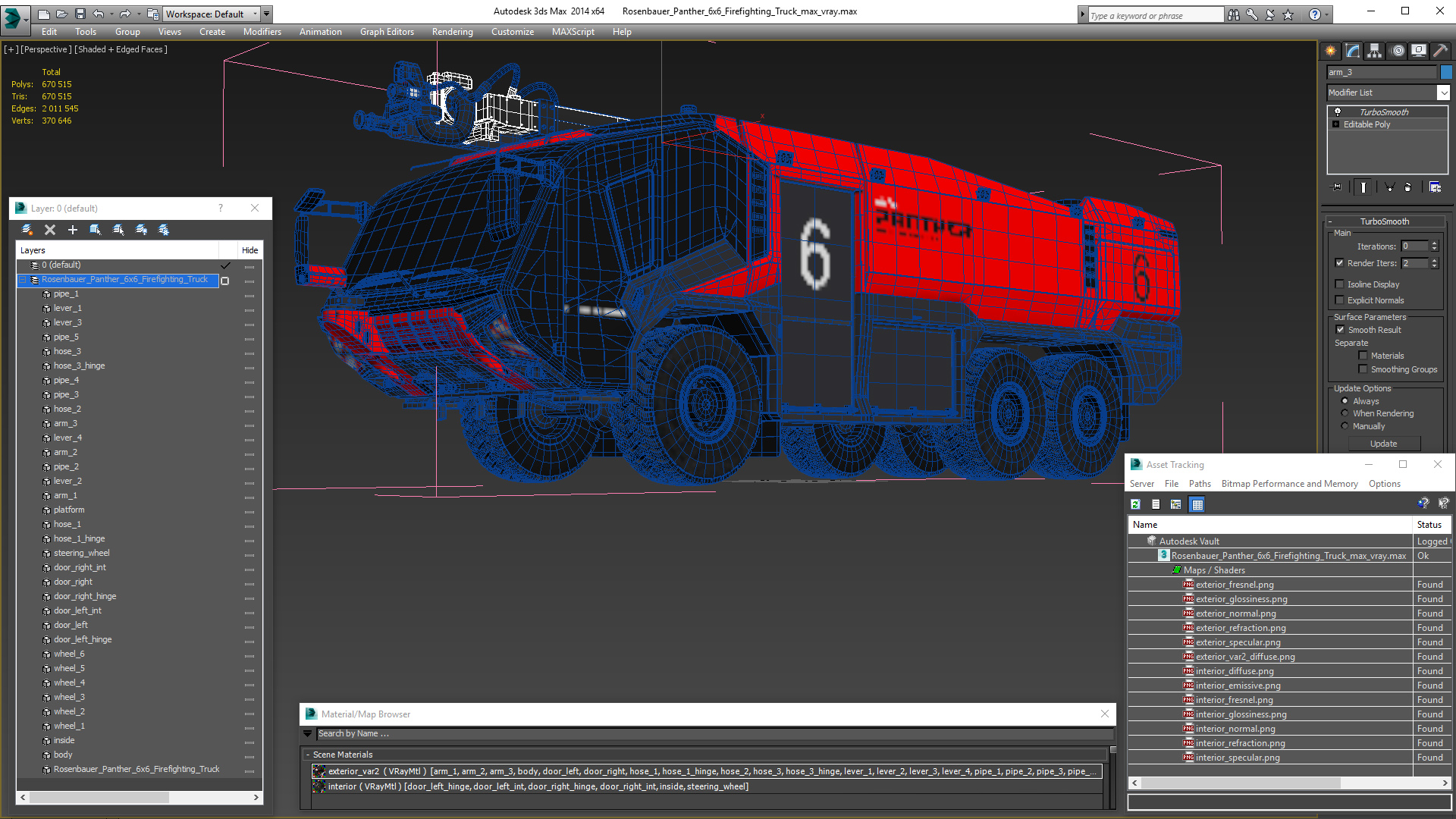
Task: Click the Pin Stack icon below modifier stack
Action: [1337, 187]
